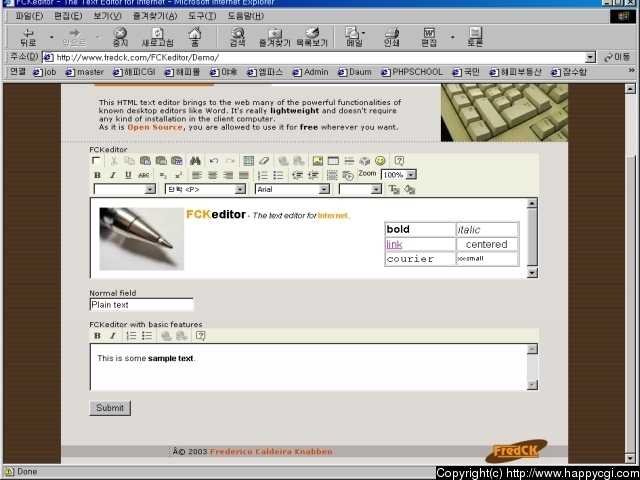The image size is (640, 480).
Task: Click Numbered List icon in full editor
Action: coord(263,175)
